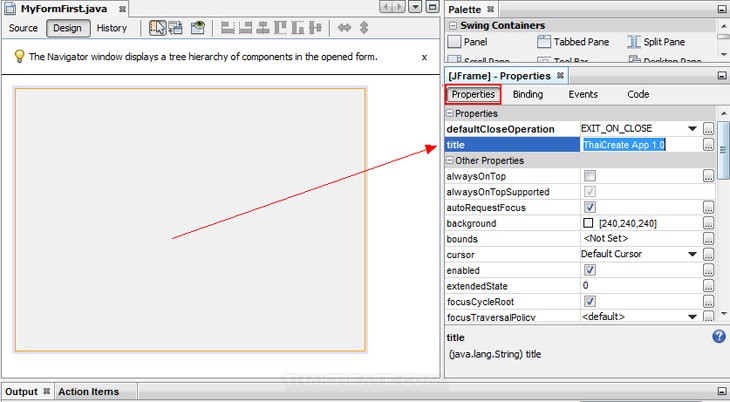The width and height of the screenshot is (730, 402).
Task: Open custom editor for background
Action: click(x=708, y=223)
